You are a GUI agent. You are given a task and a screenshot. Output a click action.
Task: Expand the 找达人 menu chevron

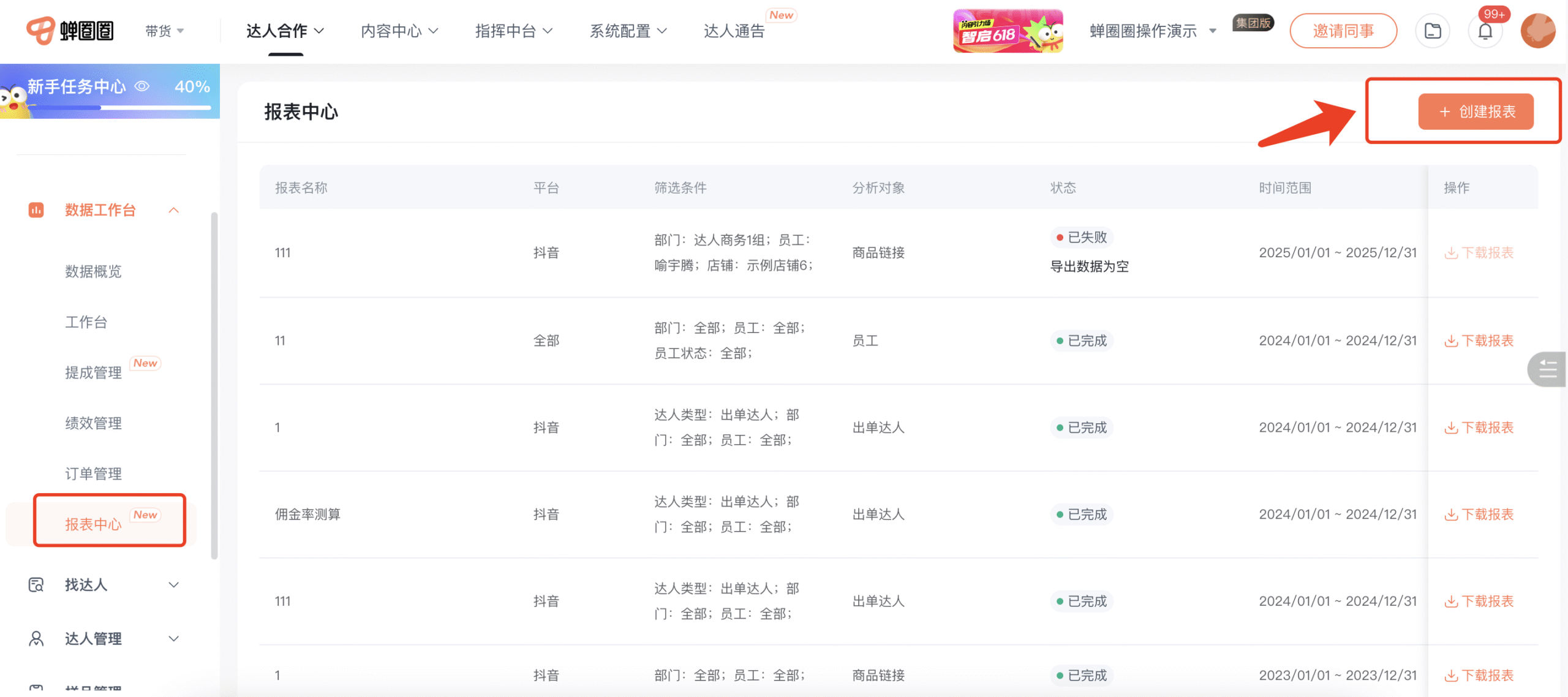point(174,585)
